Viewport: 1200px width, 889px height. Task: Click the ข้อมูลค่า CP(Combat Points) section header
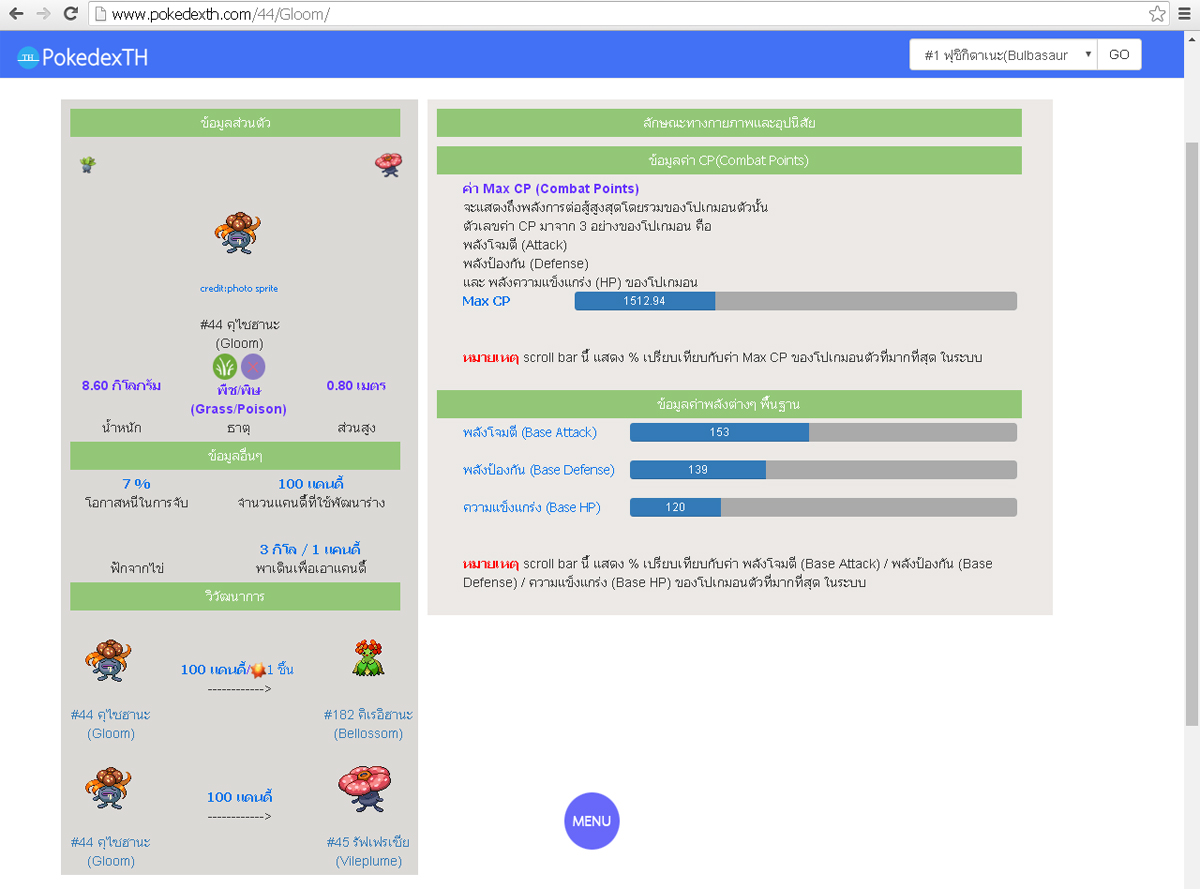coord(729,160)
